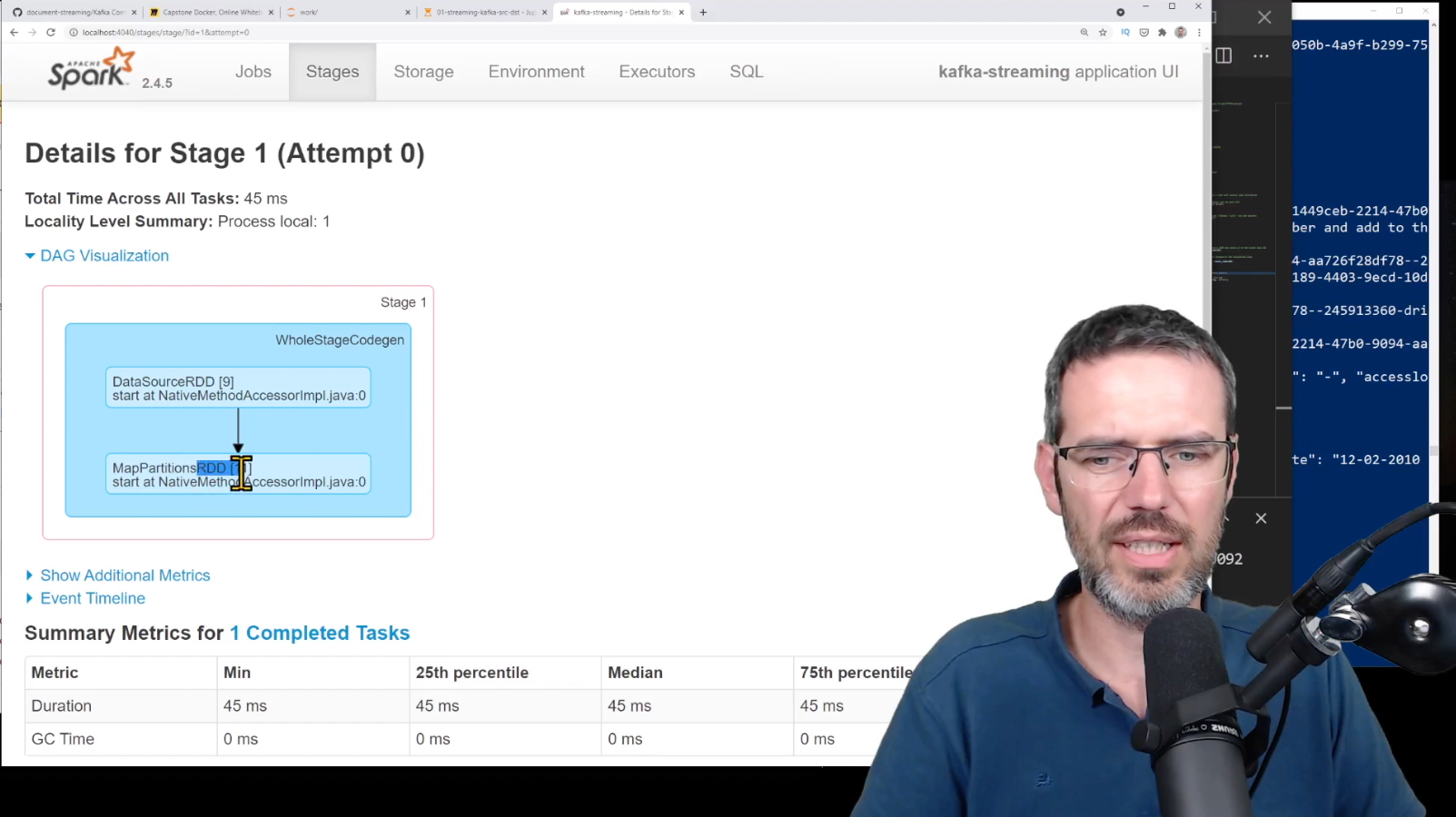This screenshot has height=817, width=1456.
Task: Click the browser forward arrow
Action: [x=32, y=32]
